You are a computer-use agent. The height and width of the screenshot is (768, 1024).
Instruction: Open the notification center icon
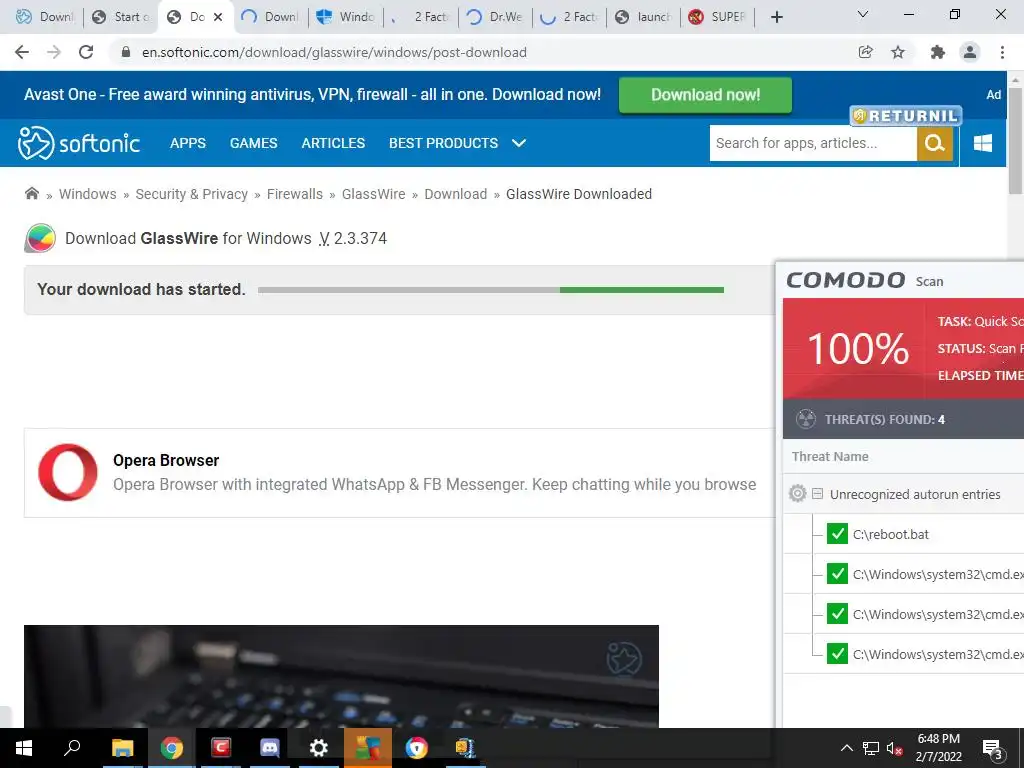[993, 749]
